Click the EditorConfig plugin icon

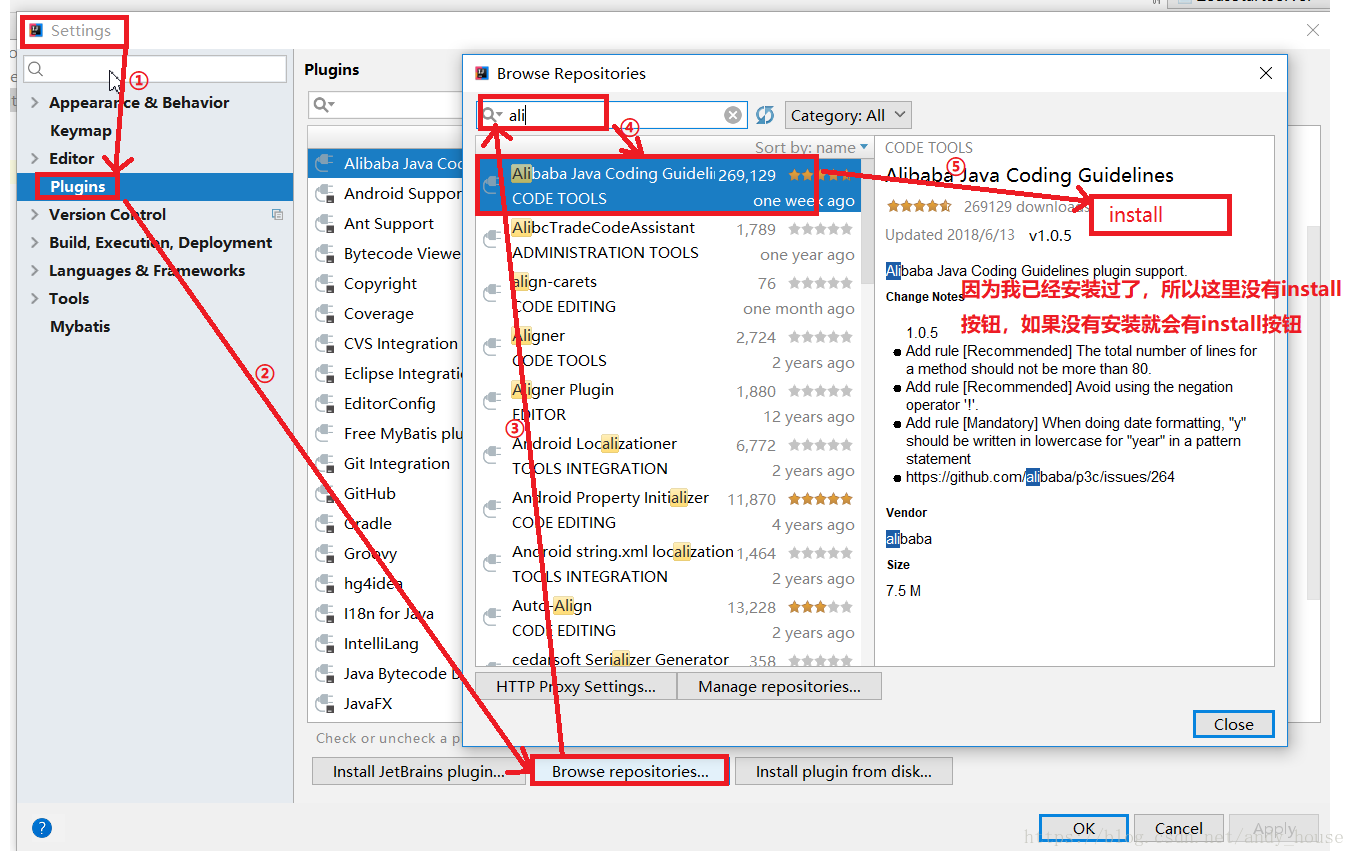324,404
